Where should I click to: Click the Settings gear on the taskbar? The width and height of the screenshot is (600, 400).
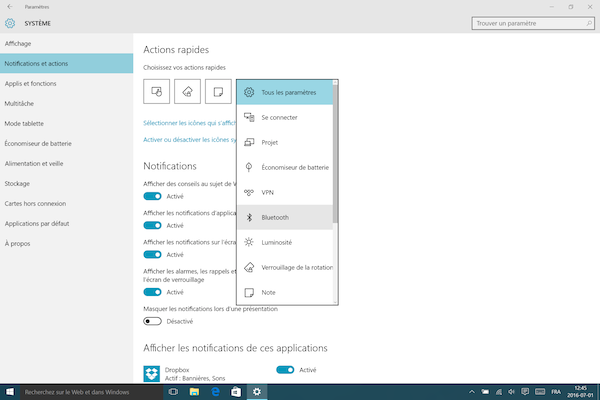tap(257, 392)
